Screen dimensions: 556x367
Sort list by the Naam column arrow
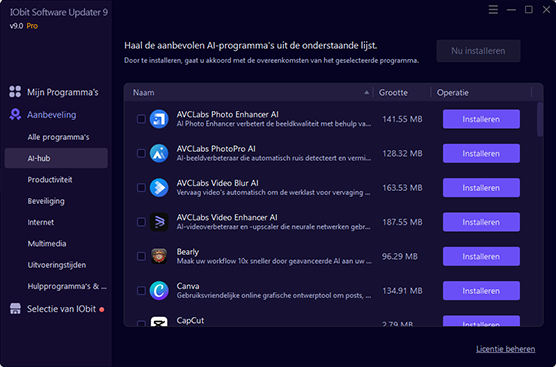(x=366, y=93)
